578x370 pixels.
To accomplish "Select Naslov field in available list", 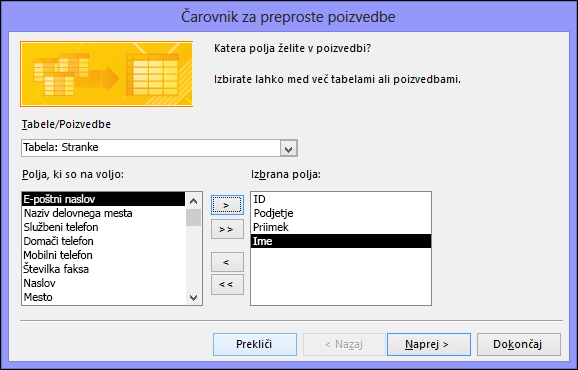I will point(104,283).
